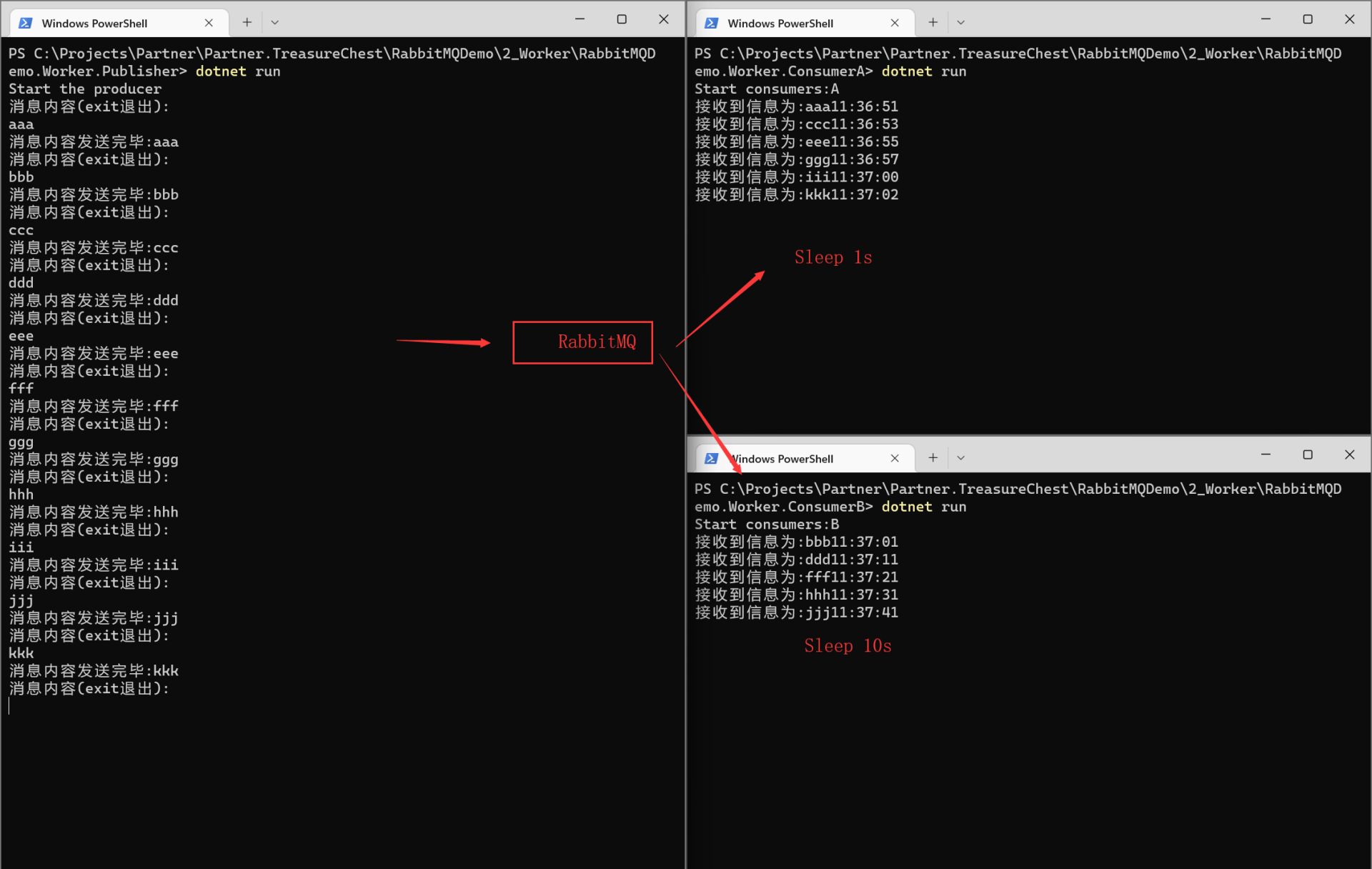Click the line "接收到信息为:ggg11:36:57"
Viewport: 1372px width, 869px height.
[x=797, y=159]
